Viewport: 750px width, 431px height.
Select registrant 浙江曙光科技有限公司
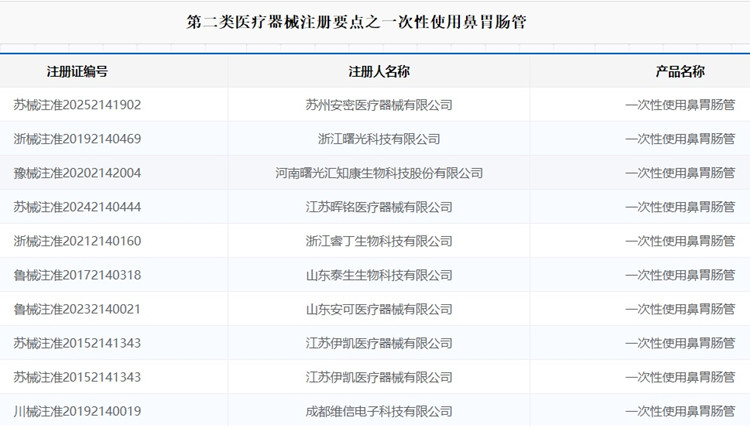click(379, 139)
